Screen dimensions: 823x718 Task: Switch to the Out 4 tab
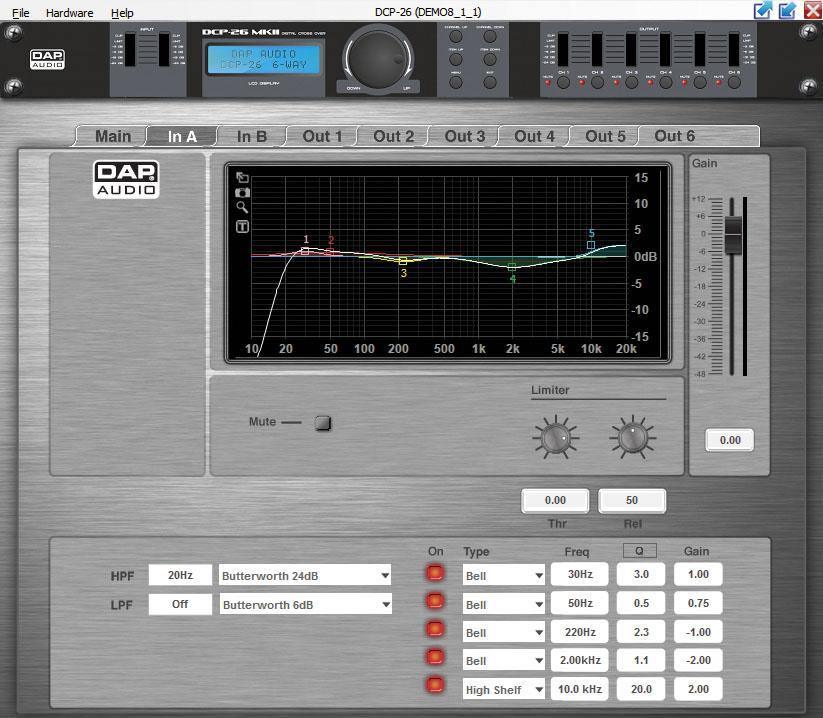pyautogui.click(x=534, y=136)
